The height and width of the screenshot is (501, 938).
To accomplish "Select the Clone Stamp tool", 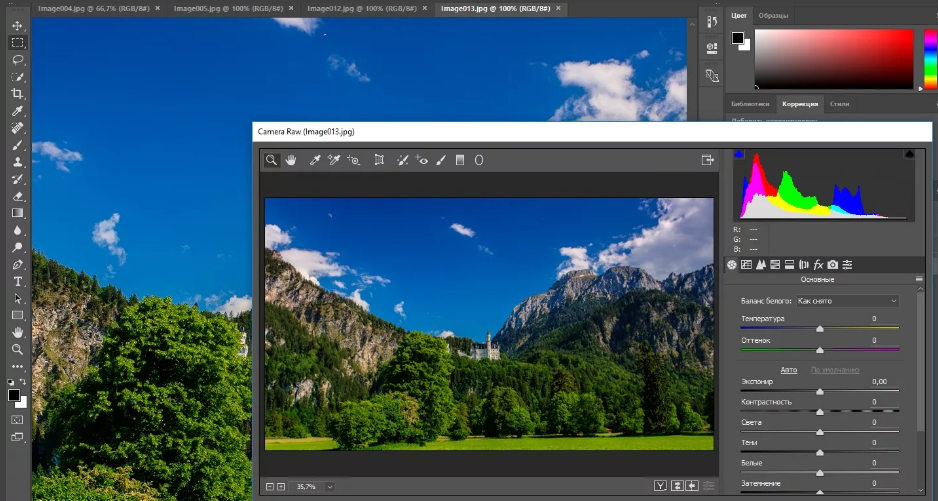I will (x=17, y=162).
